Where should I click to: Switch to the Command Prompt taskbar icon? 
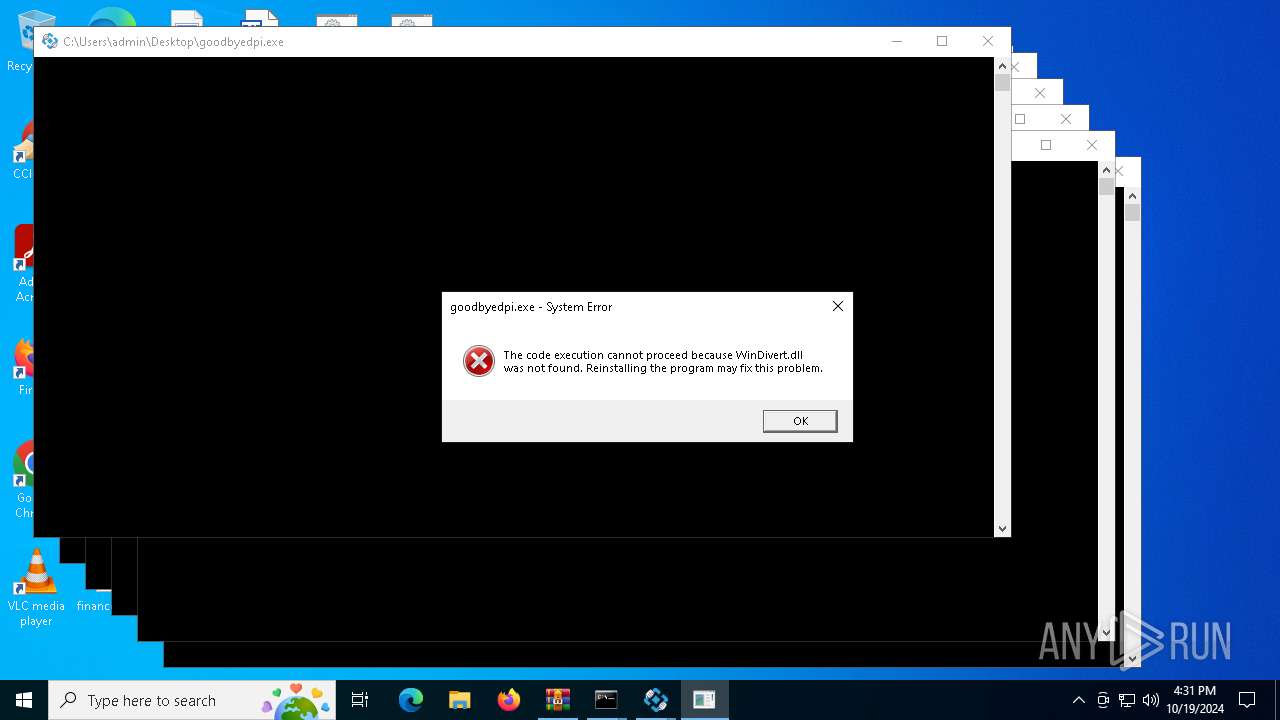click(606, 700)
